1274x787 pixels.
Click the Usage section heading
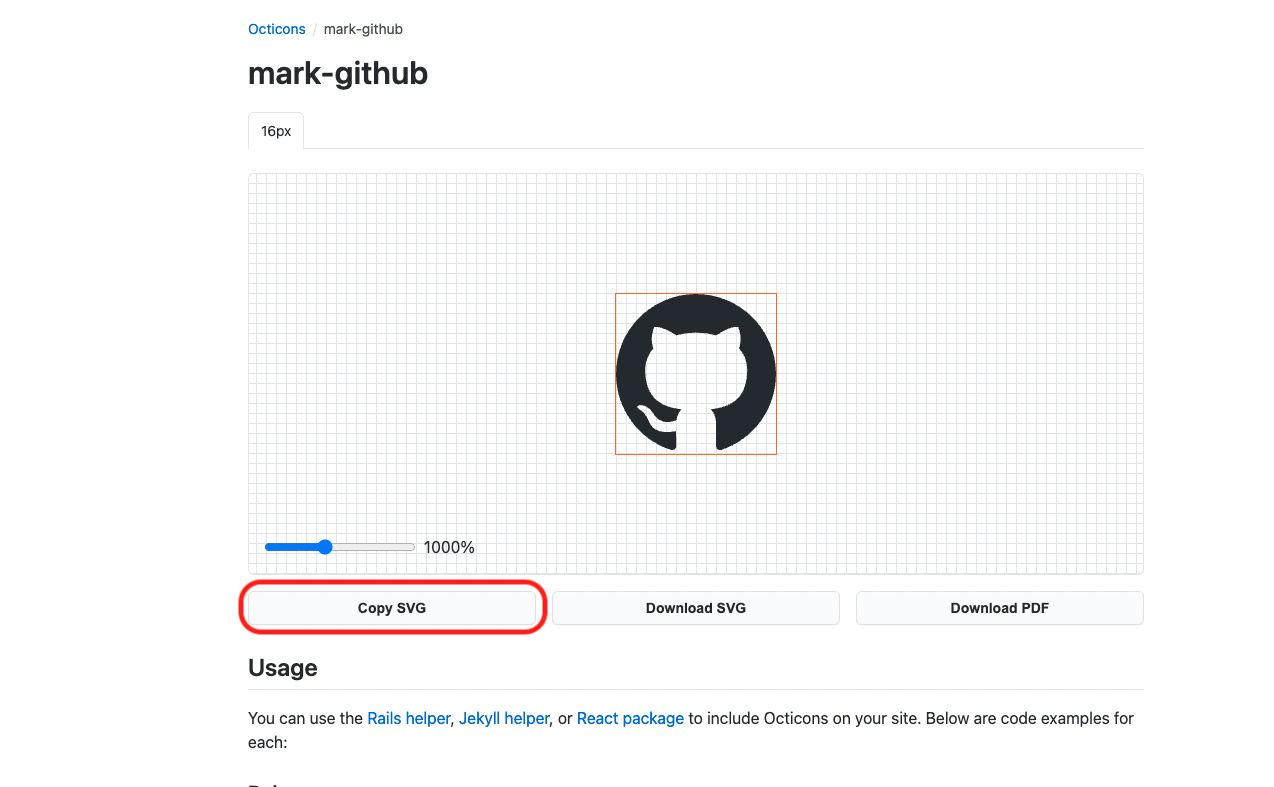[283, 667]
